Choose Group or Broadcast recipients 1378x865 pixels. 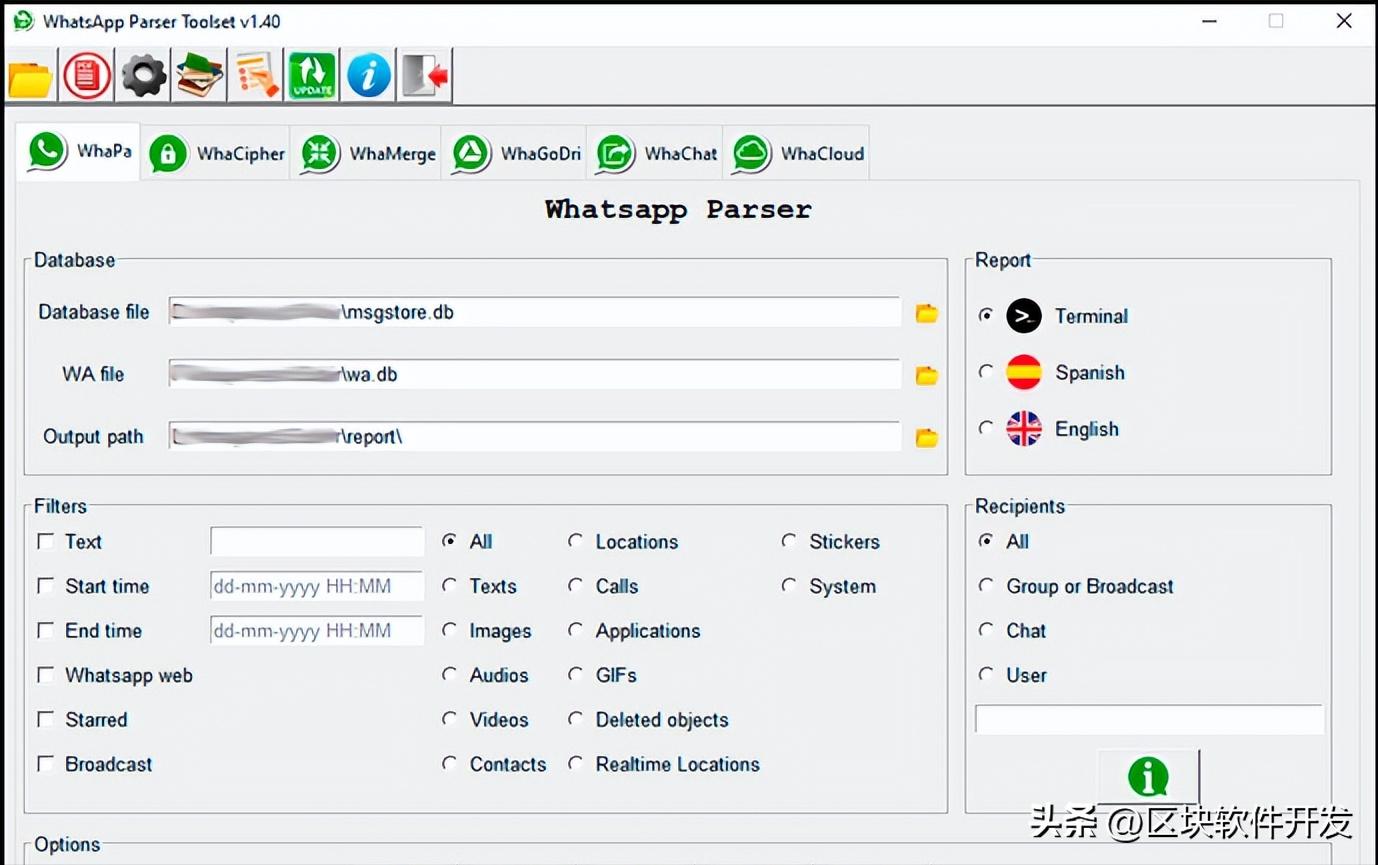click(987, 586)
